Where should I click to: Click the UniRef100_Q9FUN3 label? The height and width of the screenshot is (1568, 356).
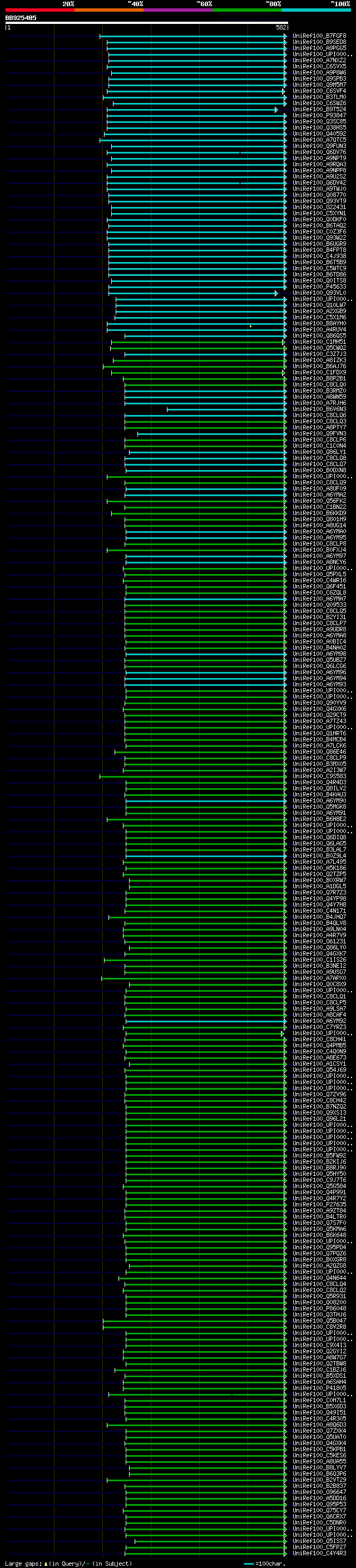[x=319, y=146]
